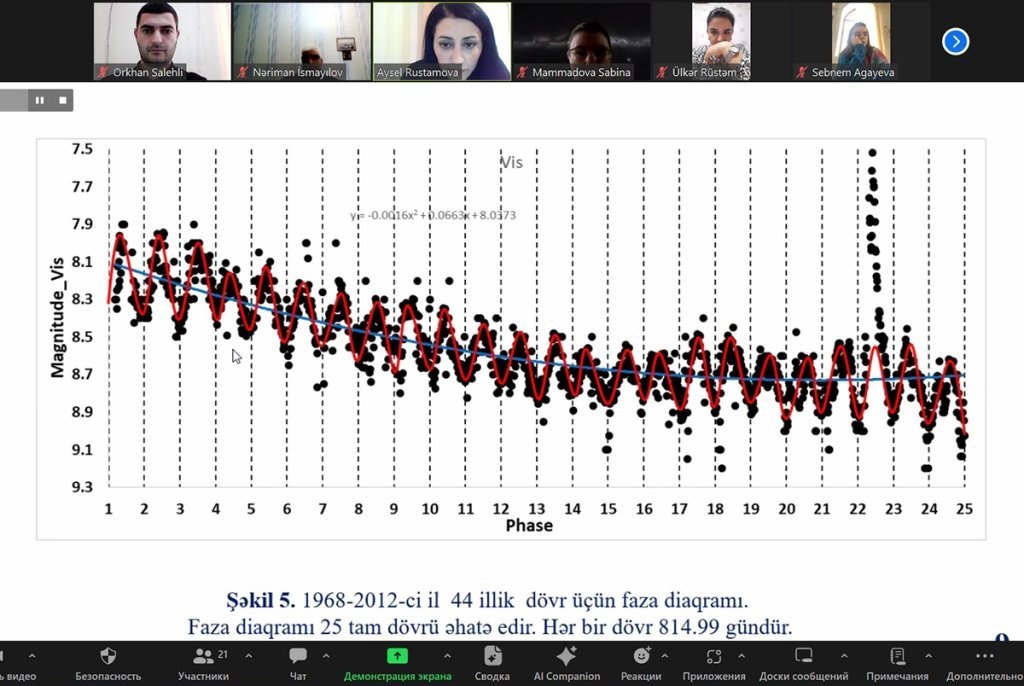Open Whiteboards (Доски сообщений)
The width and height of the screenshot is (1024, 686).
(803, 656)
